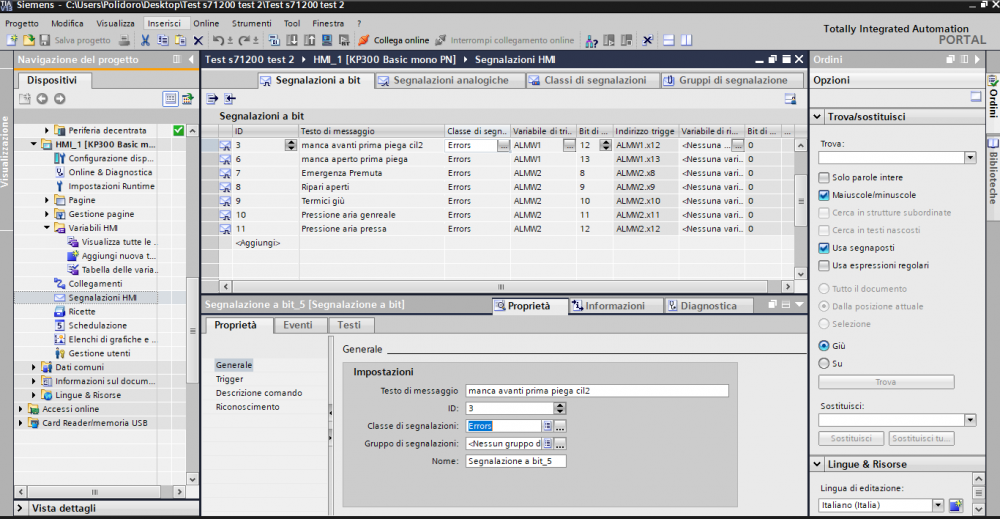Screen dimensions: 1000x519
Task: Click the Sostituisci button
Action: pos(851,439)
